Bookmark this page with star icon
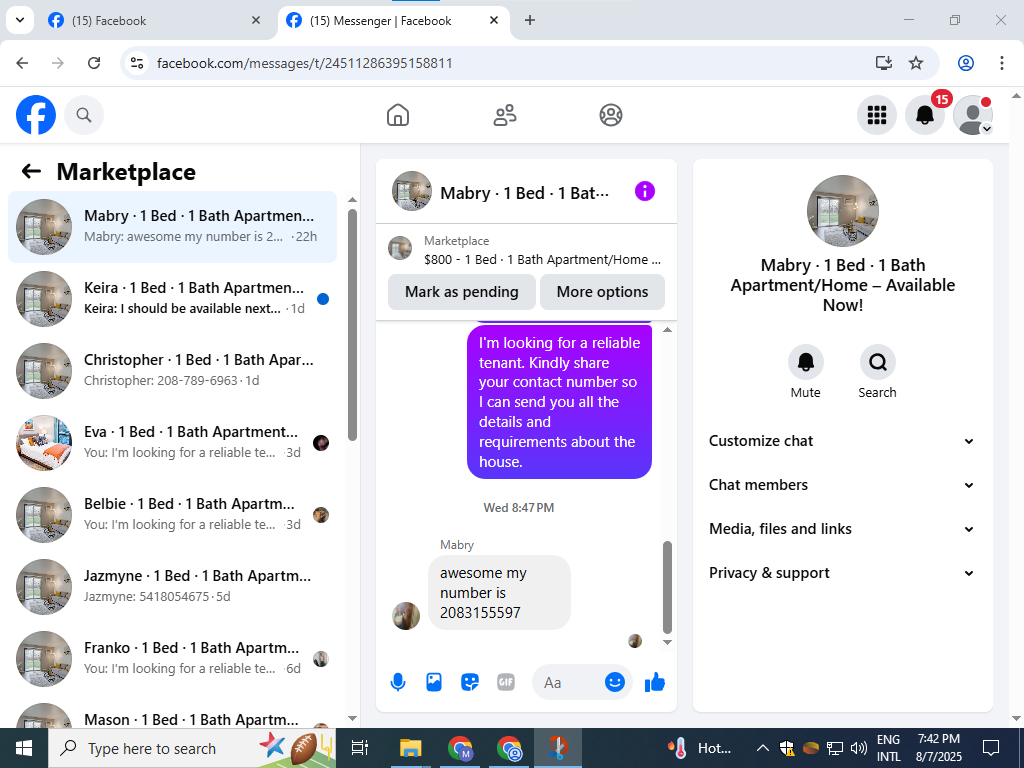The height and width of the screenshot is (768, 1024). (916, 63)
